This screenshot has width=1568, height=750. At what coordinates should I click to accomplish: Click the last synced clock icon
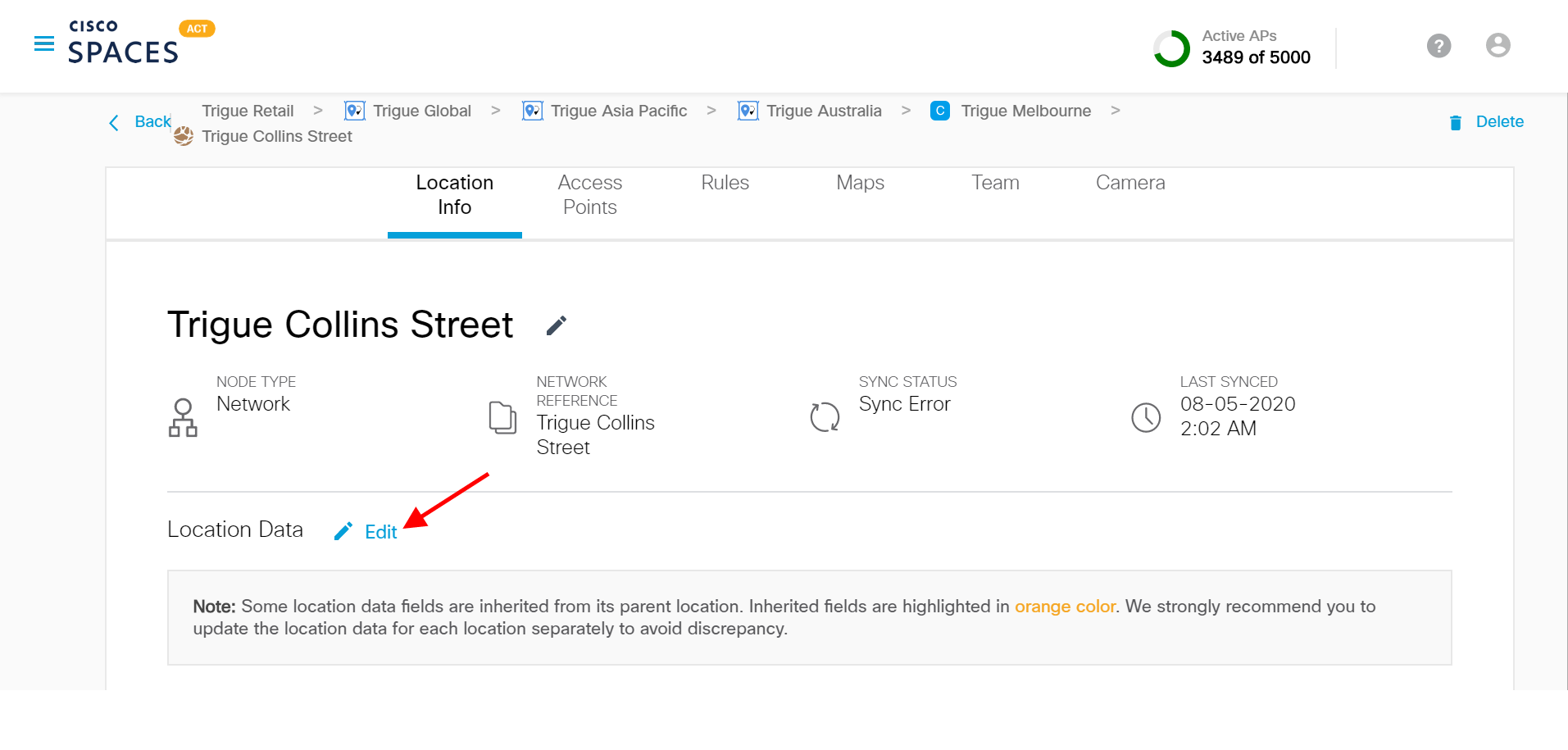1146,417
